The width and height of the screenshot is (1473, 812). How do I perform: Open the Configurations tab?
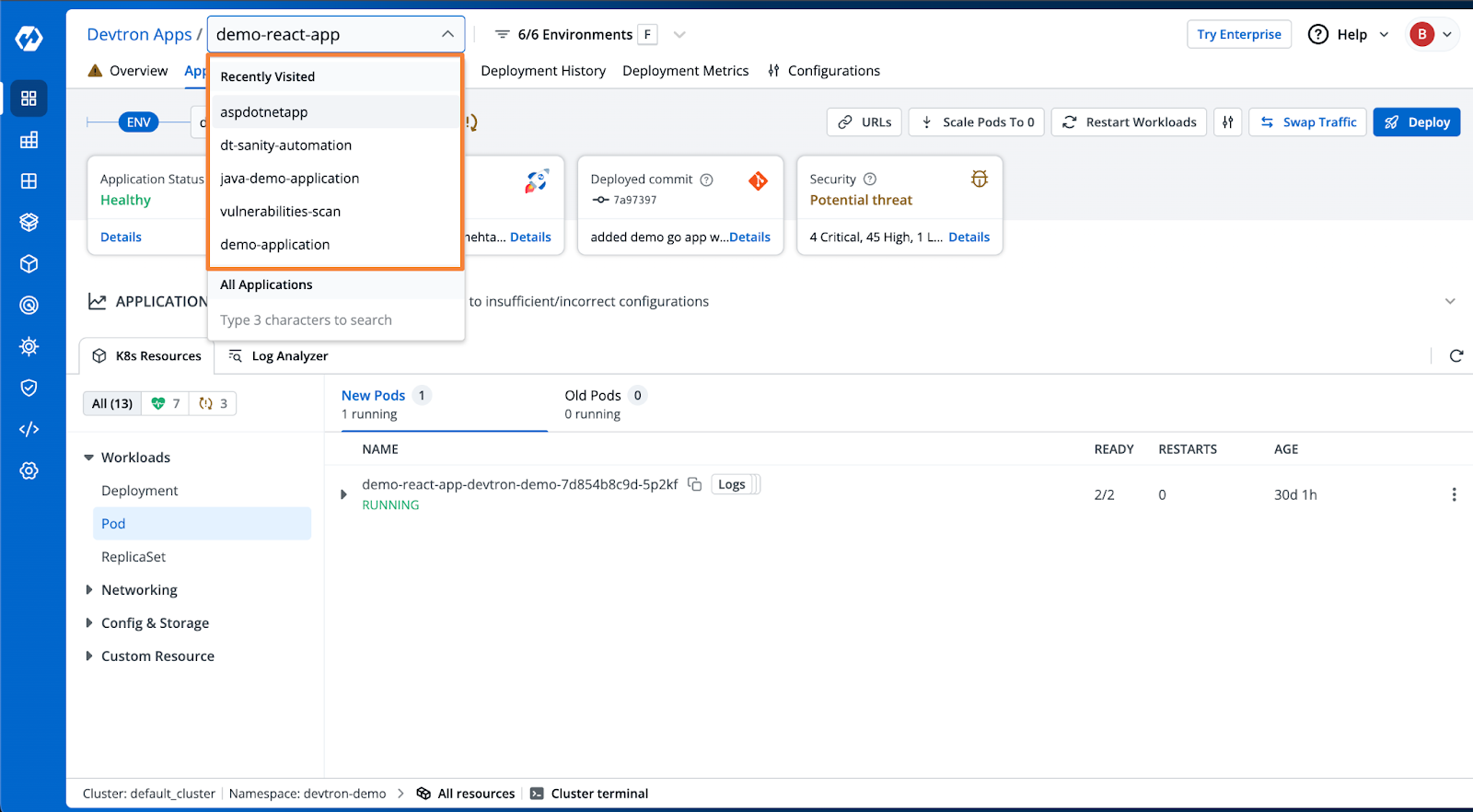tap(824, 71)
